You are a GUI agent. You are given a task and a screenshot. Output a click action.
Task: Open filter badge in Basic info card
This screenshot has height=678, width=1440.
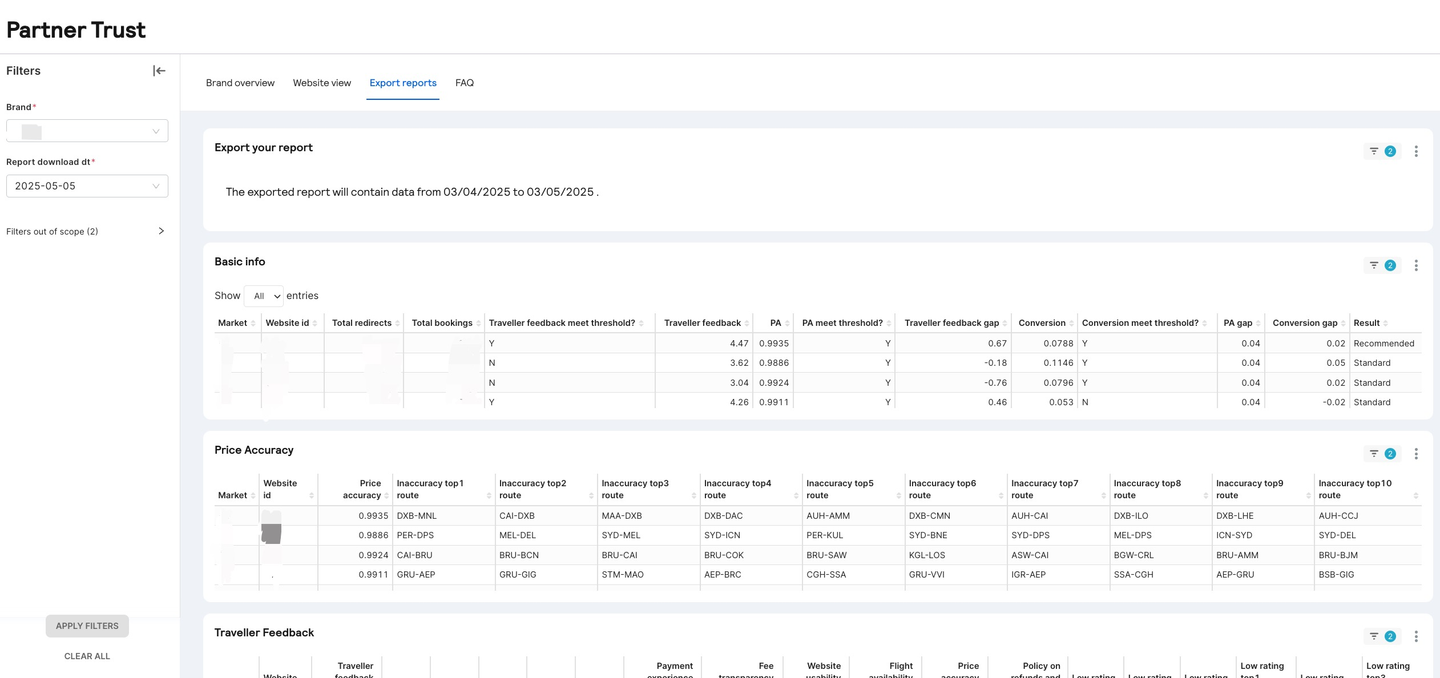(1382, 265)
